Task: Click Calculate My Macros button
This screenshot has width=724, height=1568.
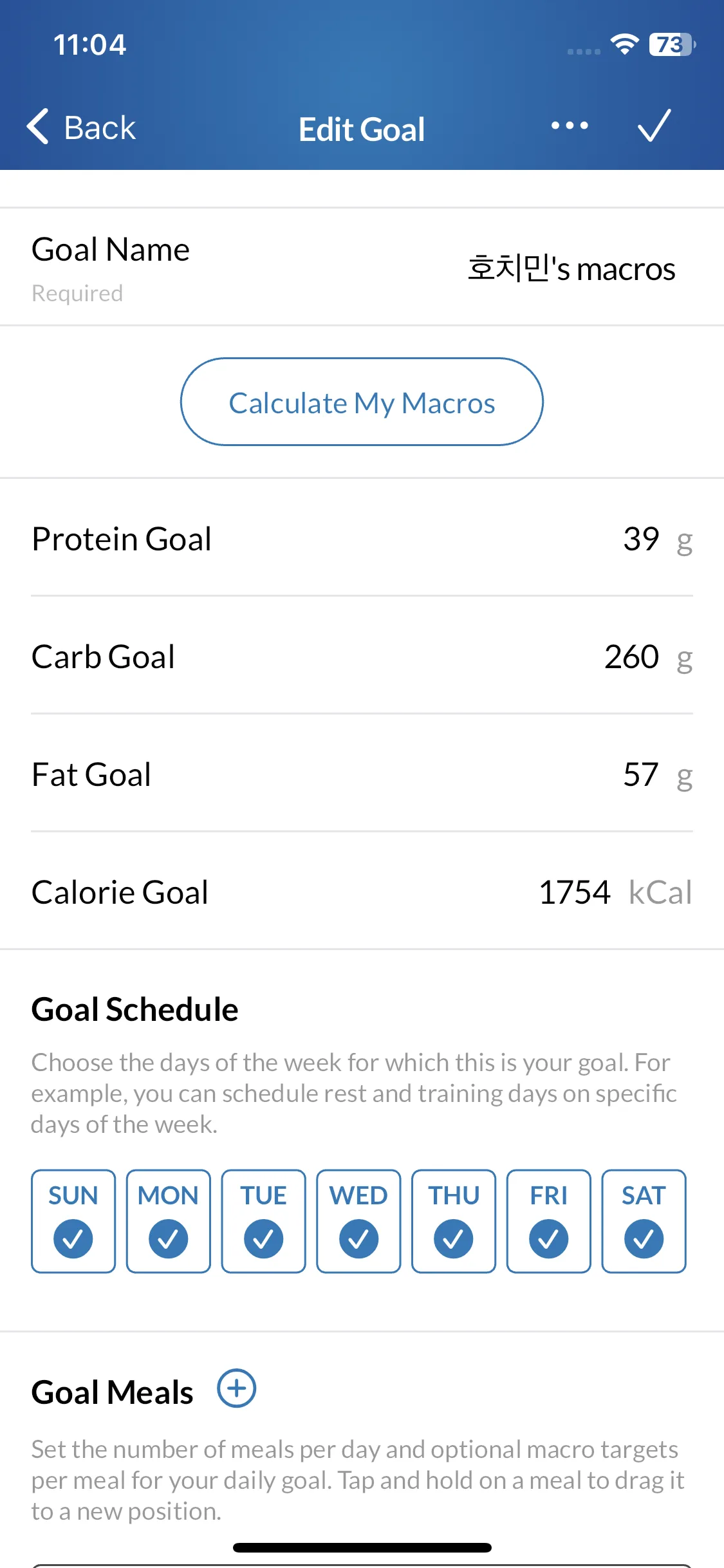Action: [362, 402]
